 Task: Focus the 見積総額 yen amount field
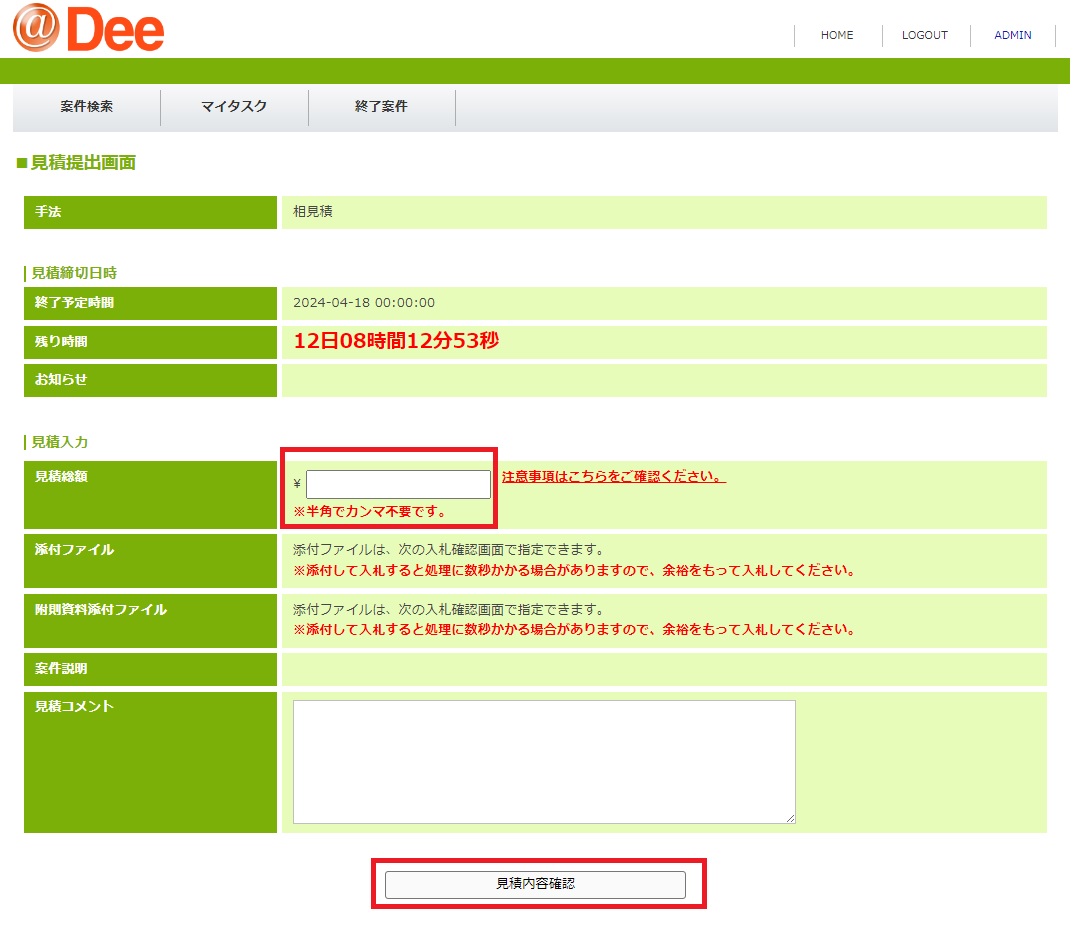click(x=398, y=484)
